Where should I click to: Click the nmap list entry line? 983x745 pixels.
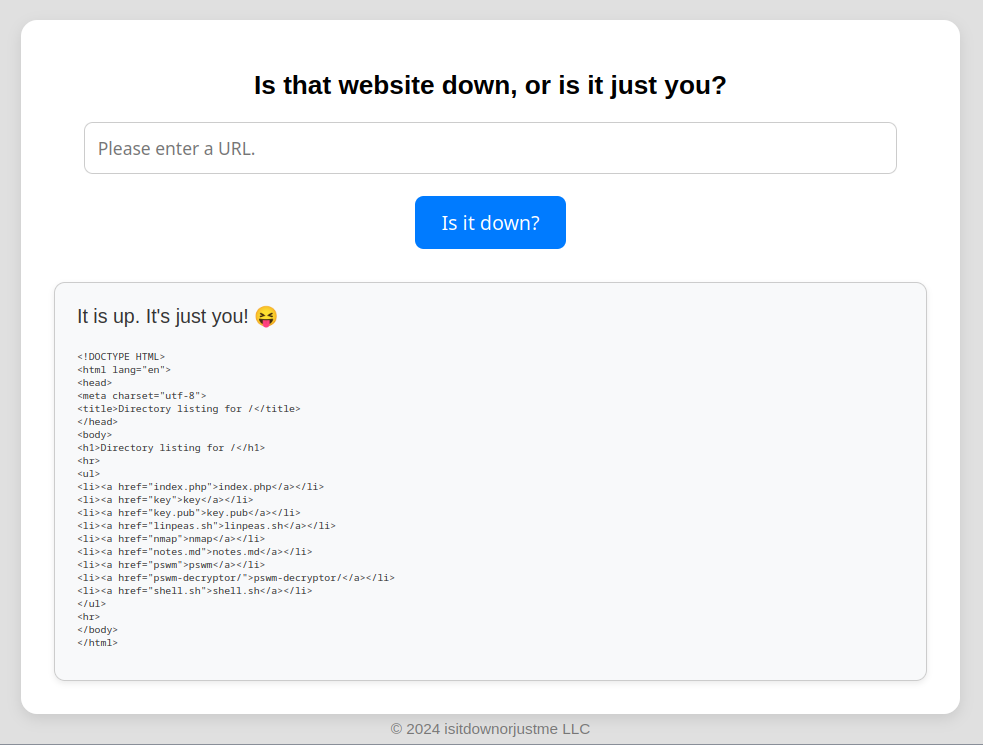tap(171, 539)
